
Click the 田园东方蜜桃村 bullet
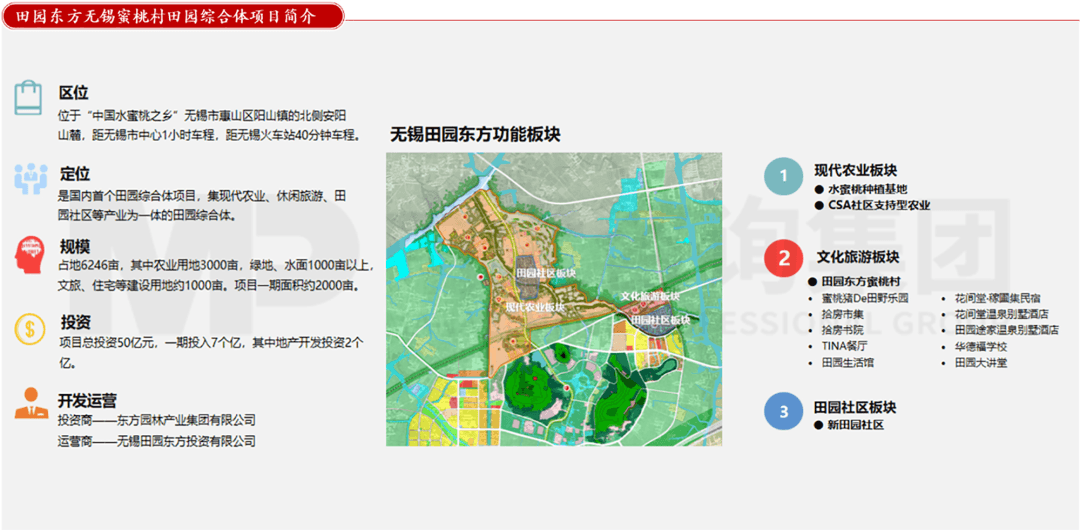[x=854, y=282]
